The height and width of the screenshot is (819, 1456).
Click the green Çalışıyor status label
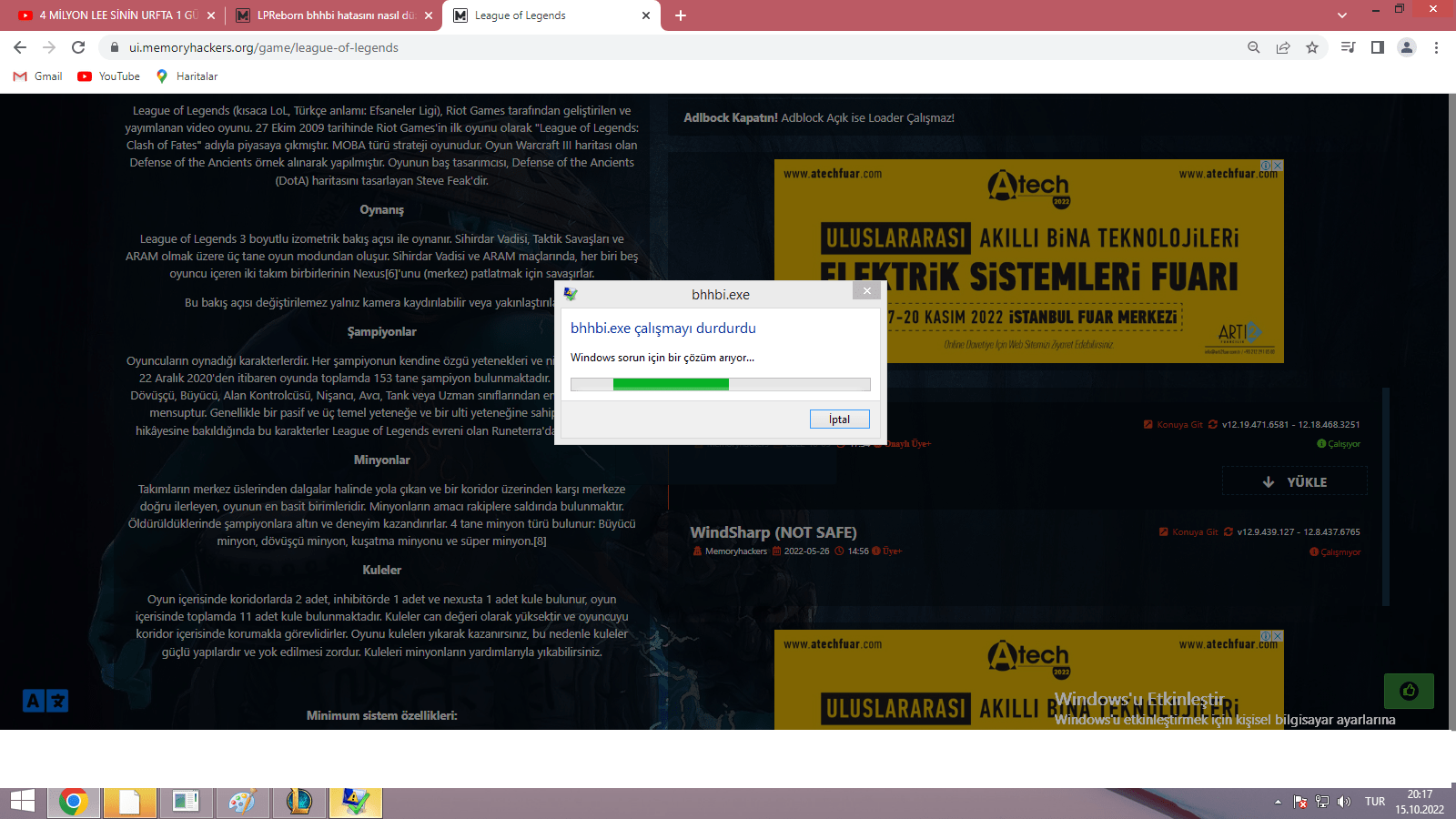tap(1339, 444)
